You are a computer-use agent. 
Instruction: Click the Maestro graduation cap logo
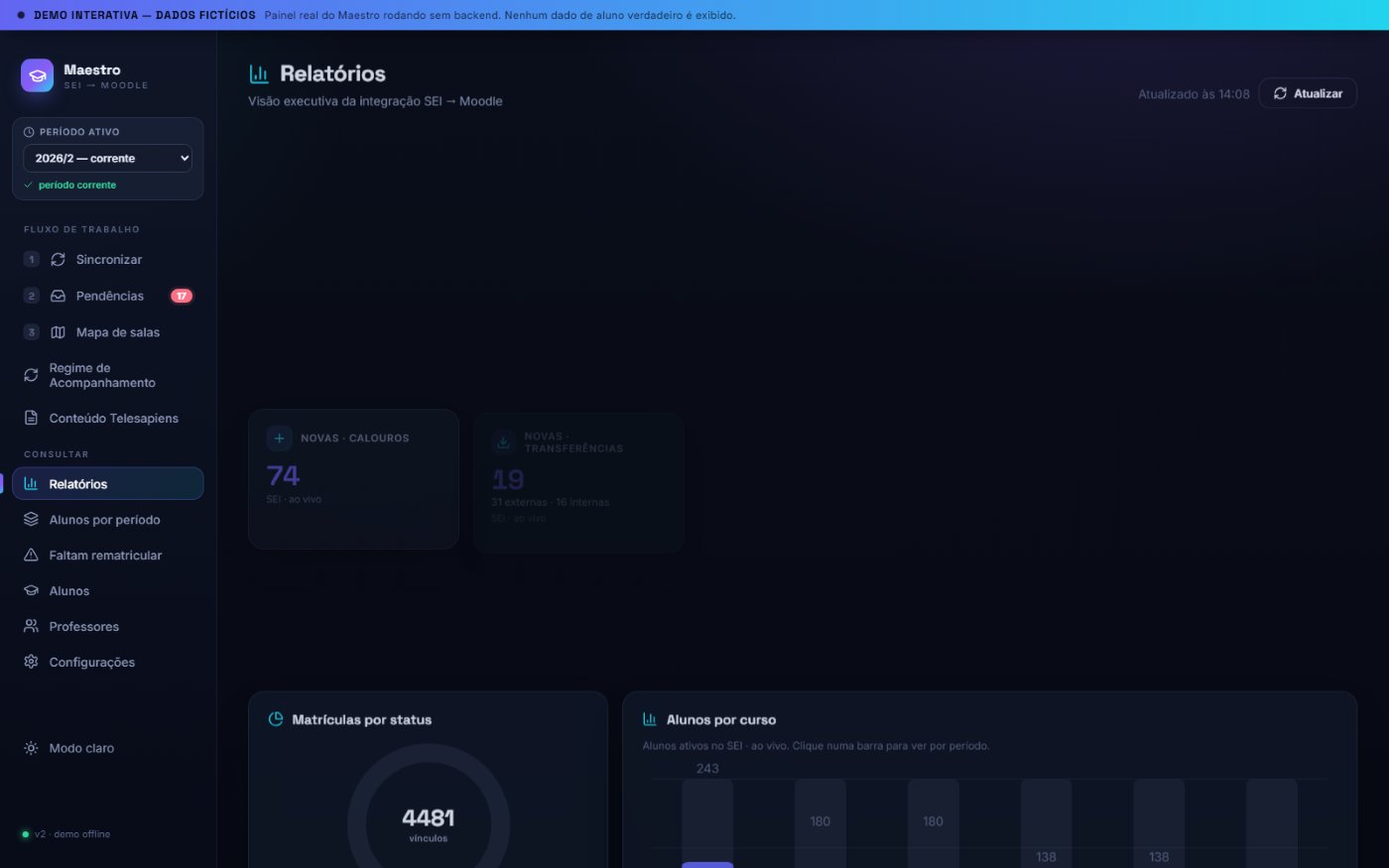pos(37,75)
